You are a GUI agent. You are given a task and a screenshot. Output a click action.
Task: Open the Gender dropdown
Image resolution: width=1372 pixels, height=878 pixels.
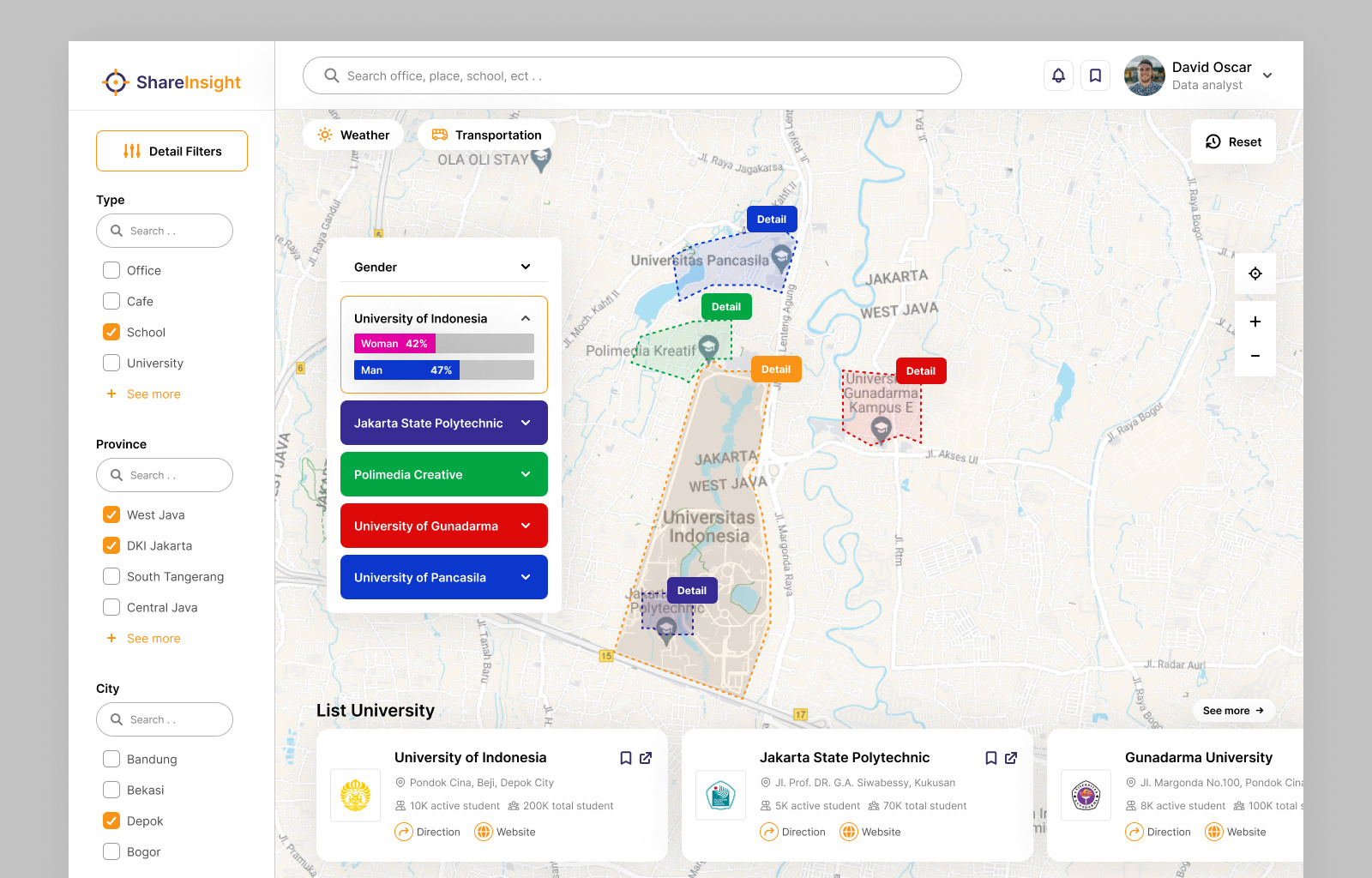pyautogui.click(x=525, y=267)
